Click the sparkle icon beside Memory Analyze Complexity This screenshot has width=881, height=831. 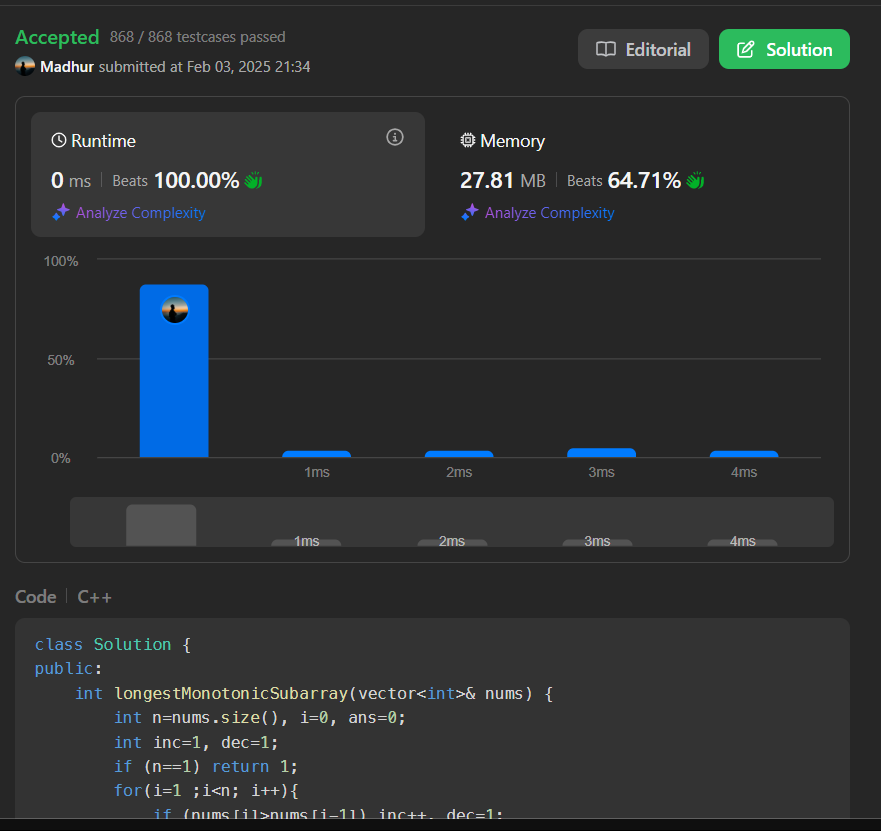pyautogui.click(x=470, y=212)
